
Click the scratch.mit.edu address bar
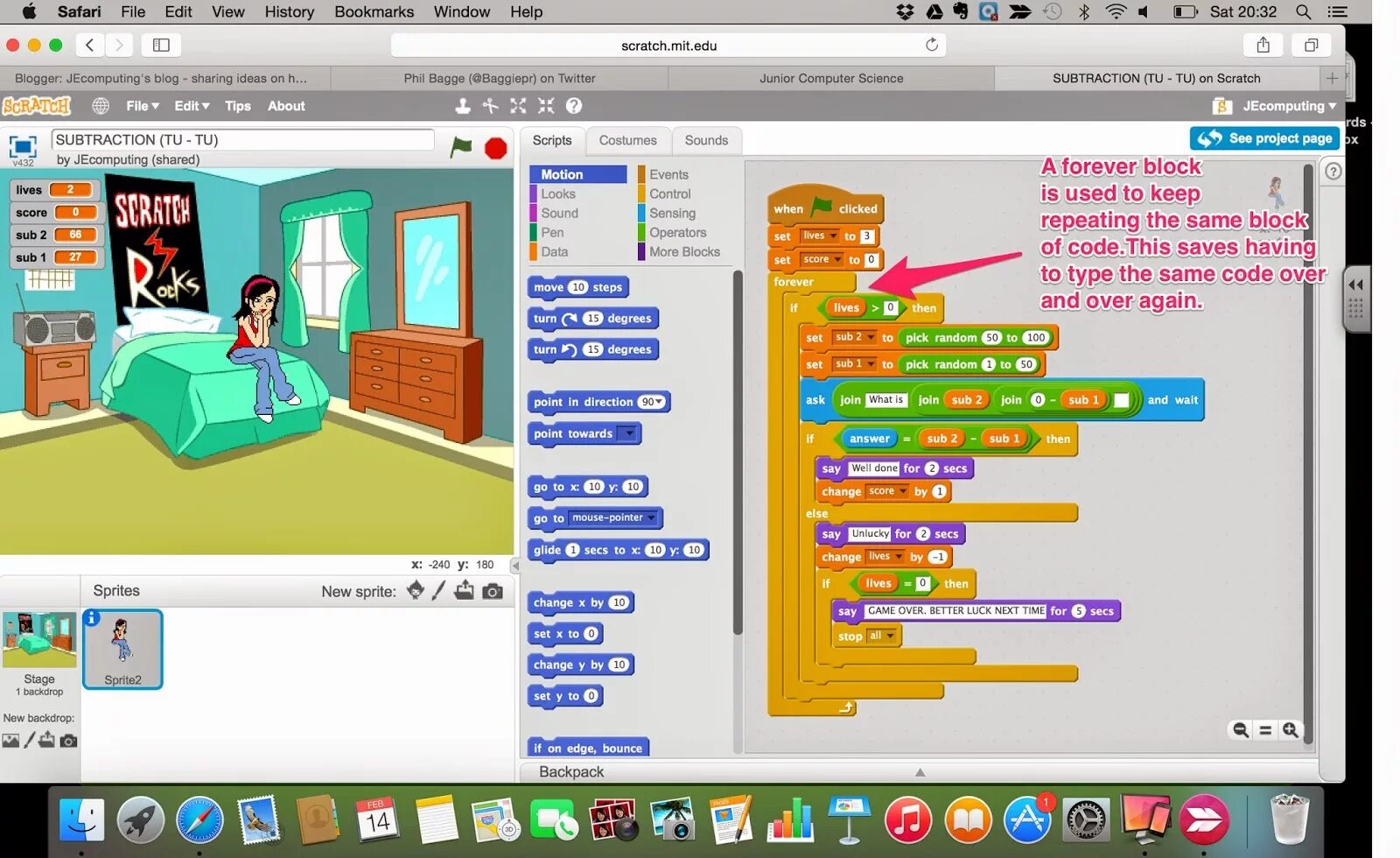click(668, 45)
